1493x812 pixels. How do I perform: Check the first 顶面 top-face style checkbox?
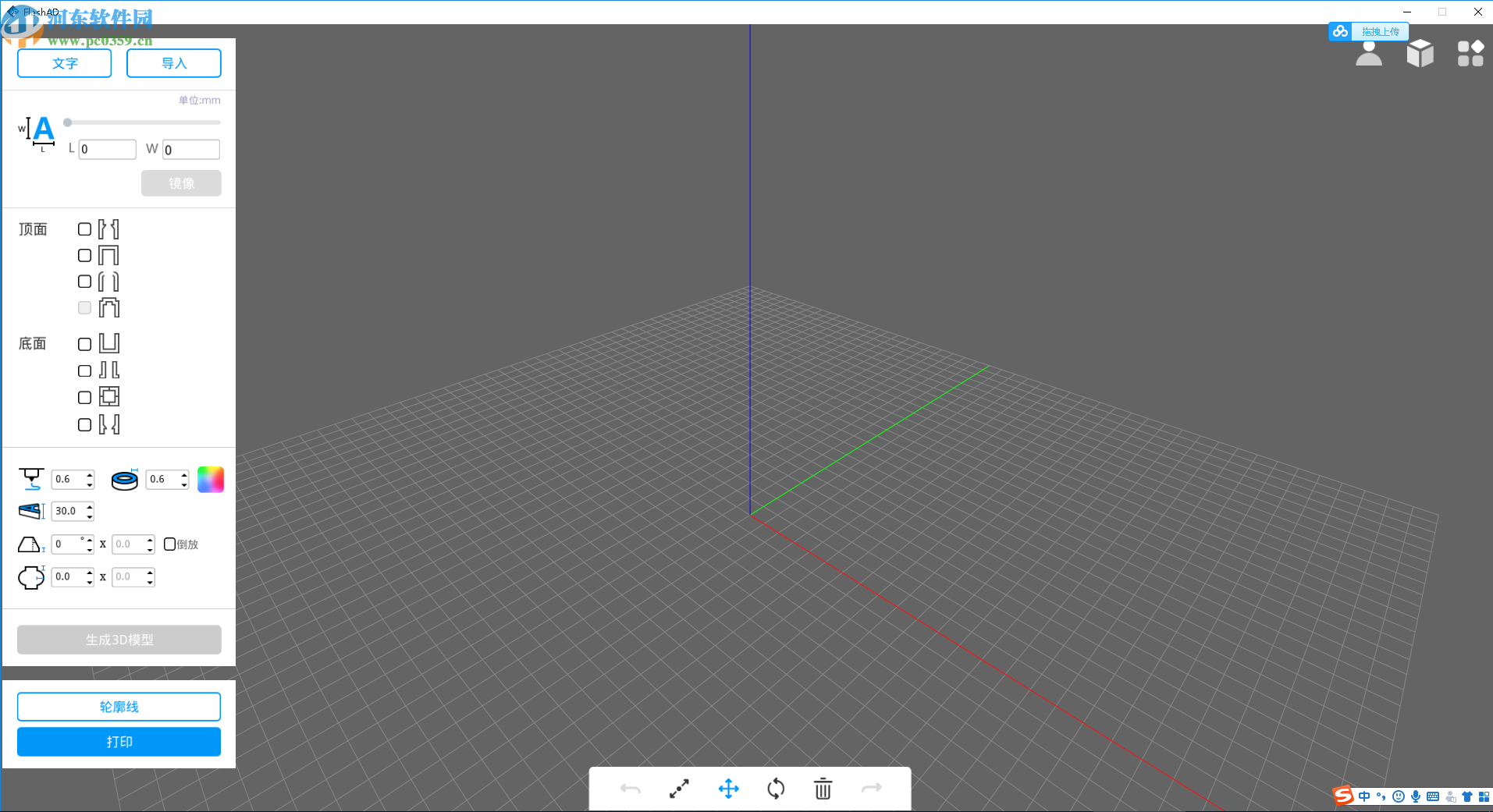(x=84, y=229)
